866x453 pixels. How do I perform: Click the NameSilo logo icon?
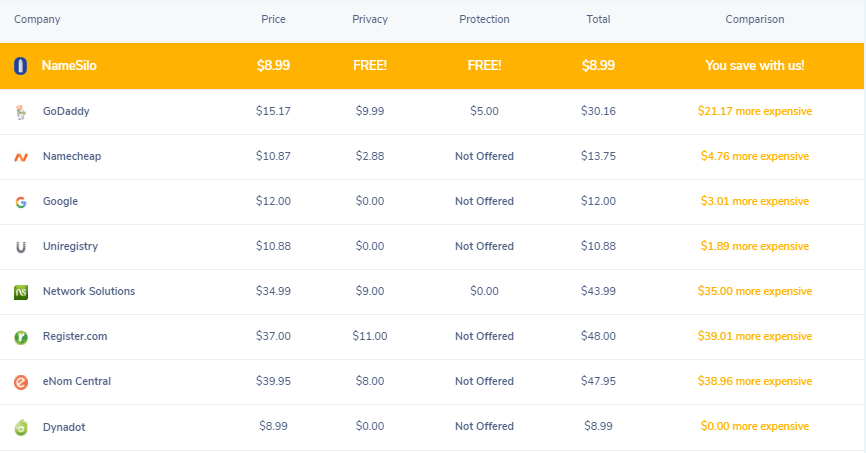tap(20, 66)
